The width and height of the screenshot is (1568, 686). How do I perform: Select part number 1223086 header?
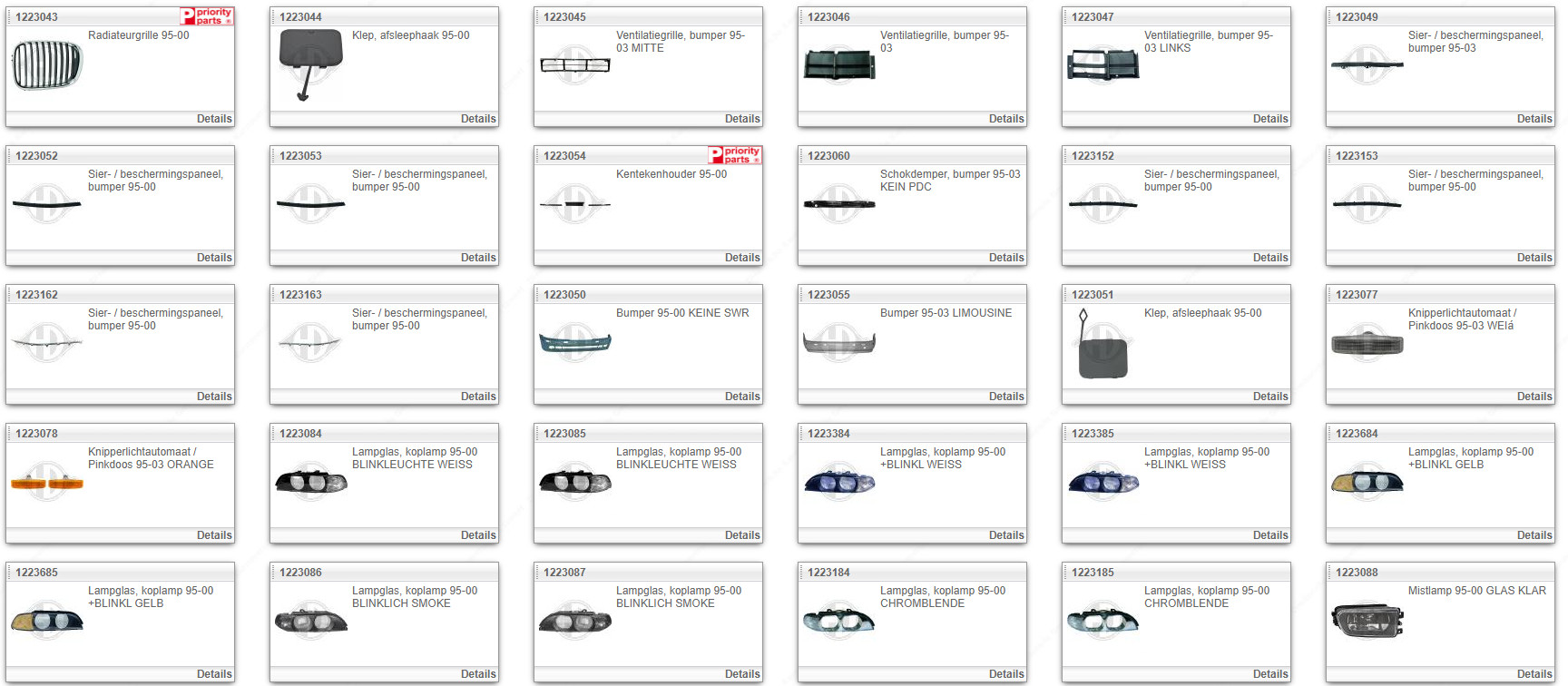point(300,573)
